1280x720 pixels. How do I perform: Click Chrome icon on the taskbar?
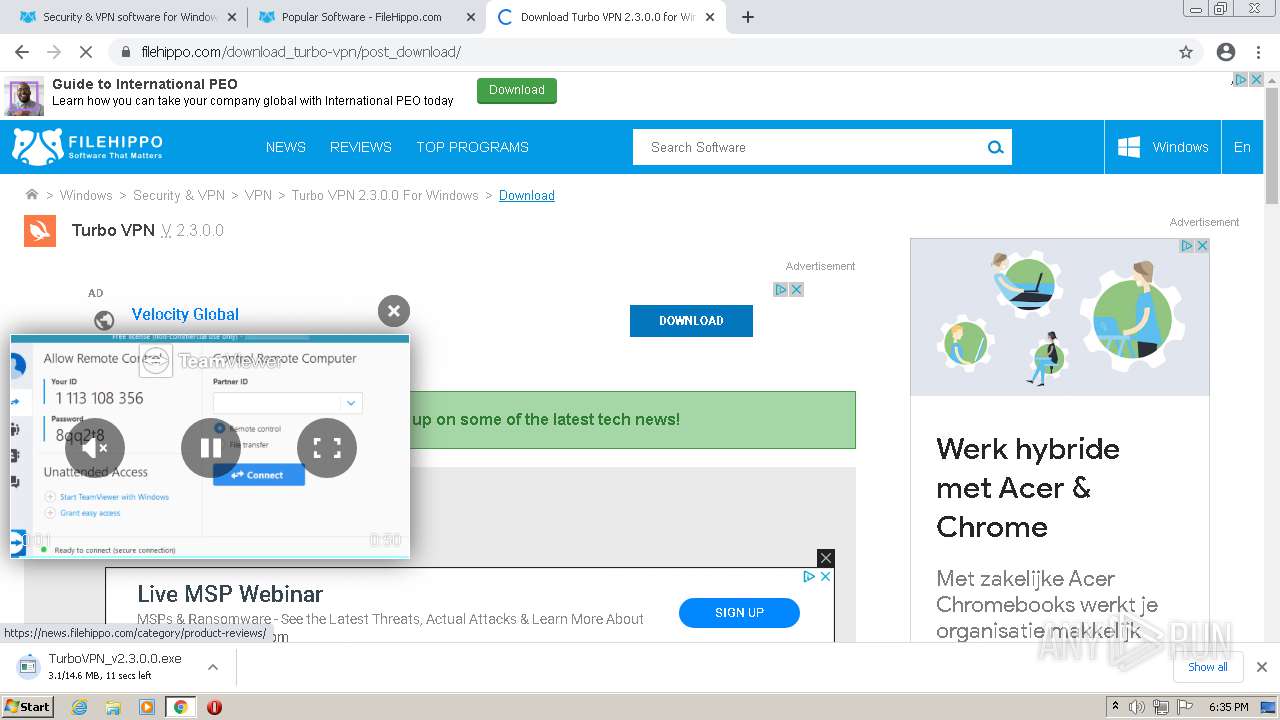180,707
